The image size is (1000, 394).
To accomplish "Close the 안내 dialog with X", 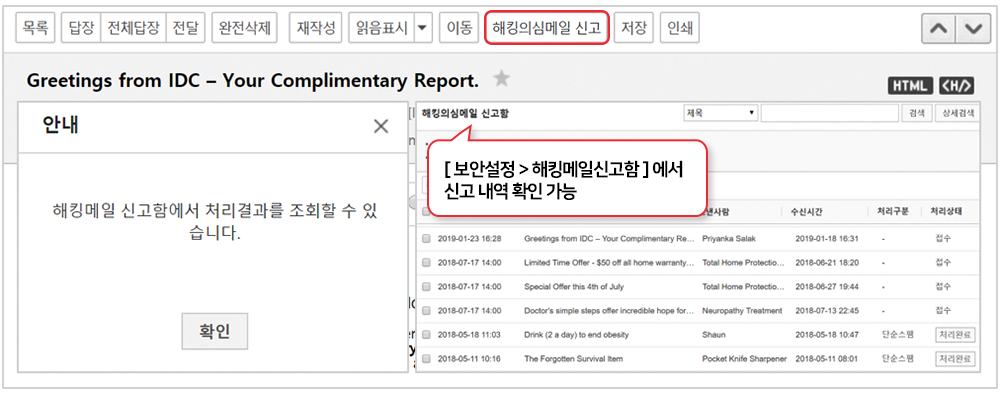I will 381,126.
